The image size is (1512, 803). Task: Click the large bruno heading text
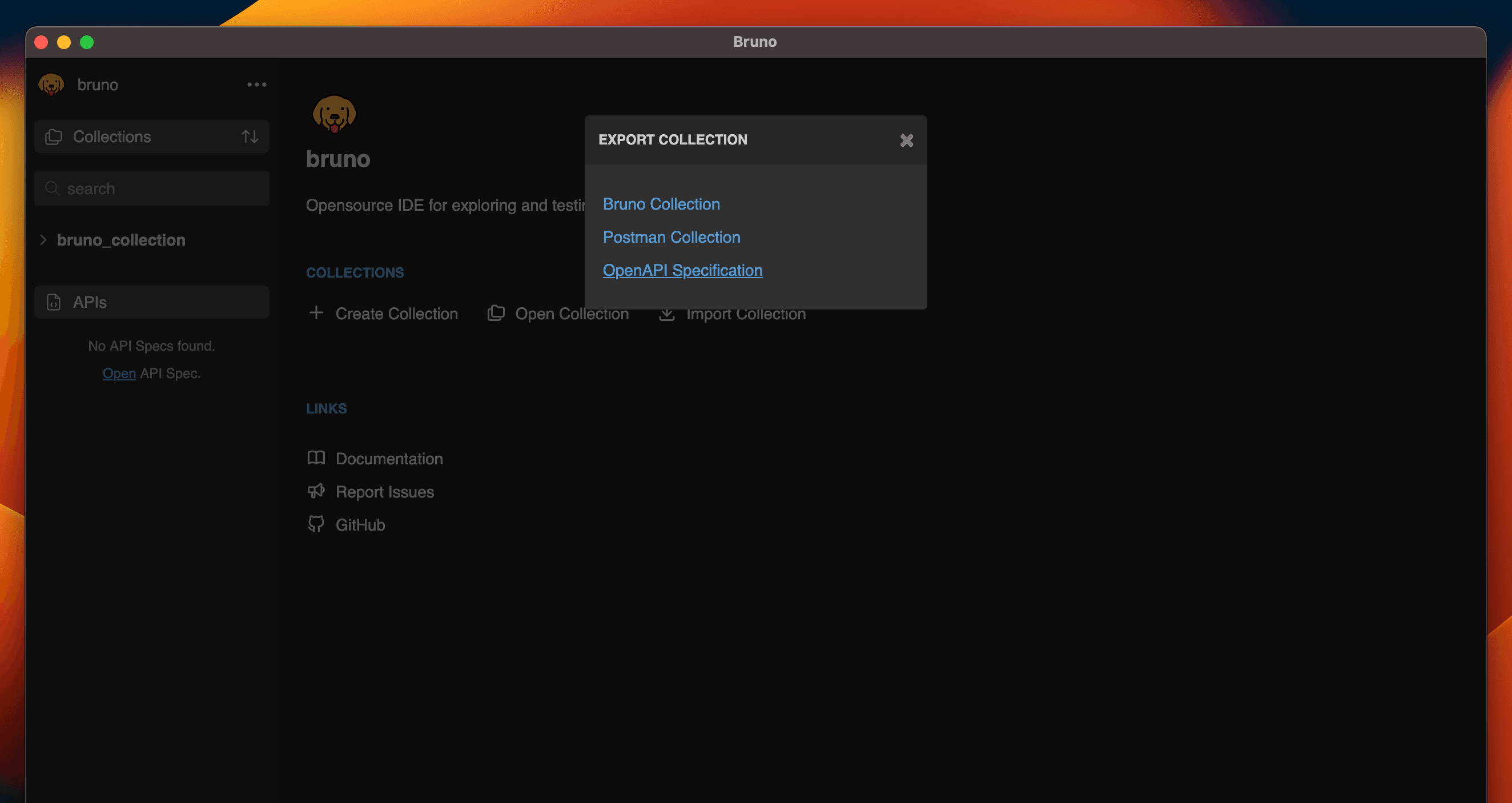[338, 159]
